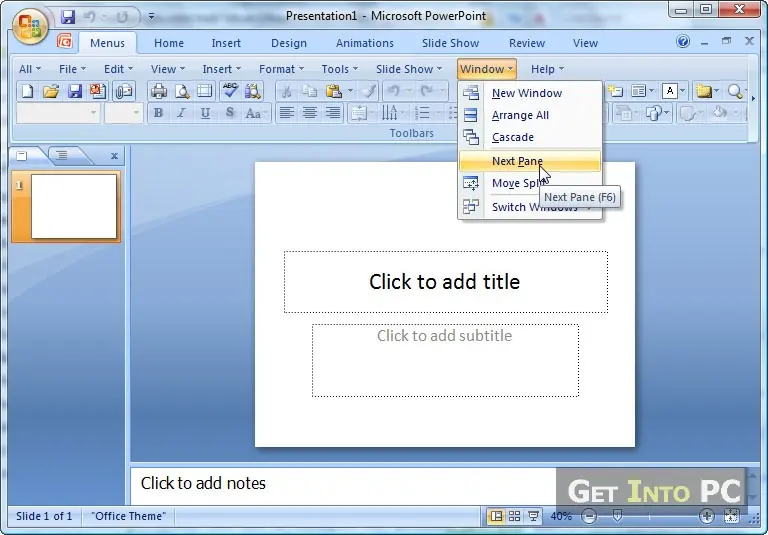768x535 pixels.
Task: Switch to Normal view in the status bar
Action: (x=496, y=516)
